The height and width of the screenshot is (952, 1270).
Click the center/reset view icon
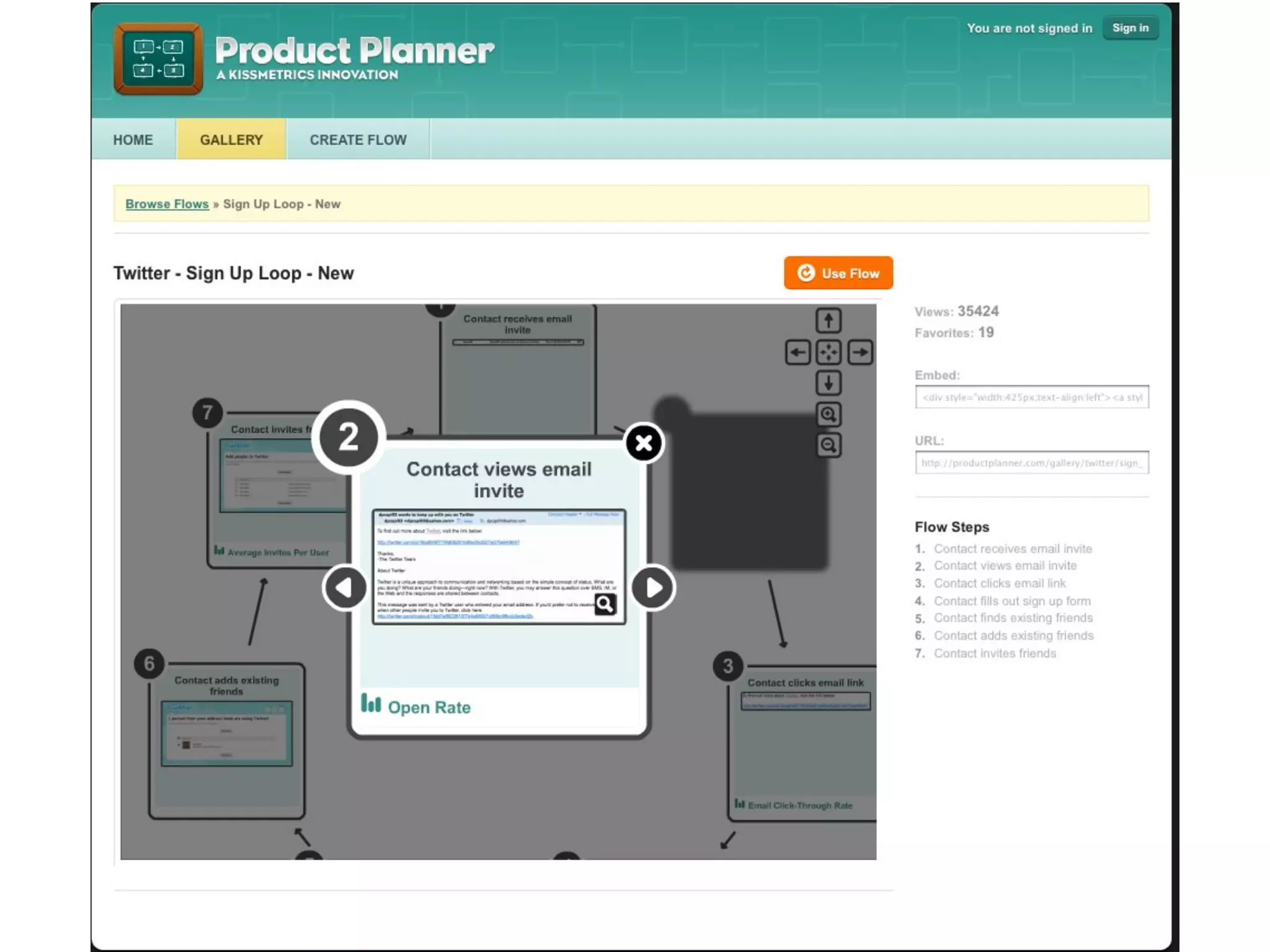click(x=828, y=353)
